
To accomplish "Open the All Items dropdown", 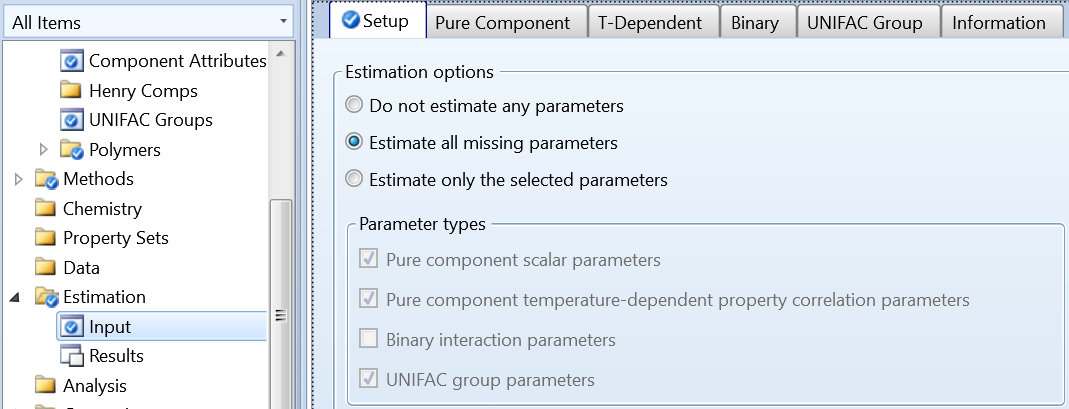I will coord(284,21).
